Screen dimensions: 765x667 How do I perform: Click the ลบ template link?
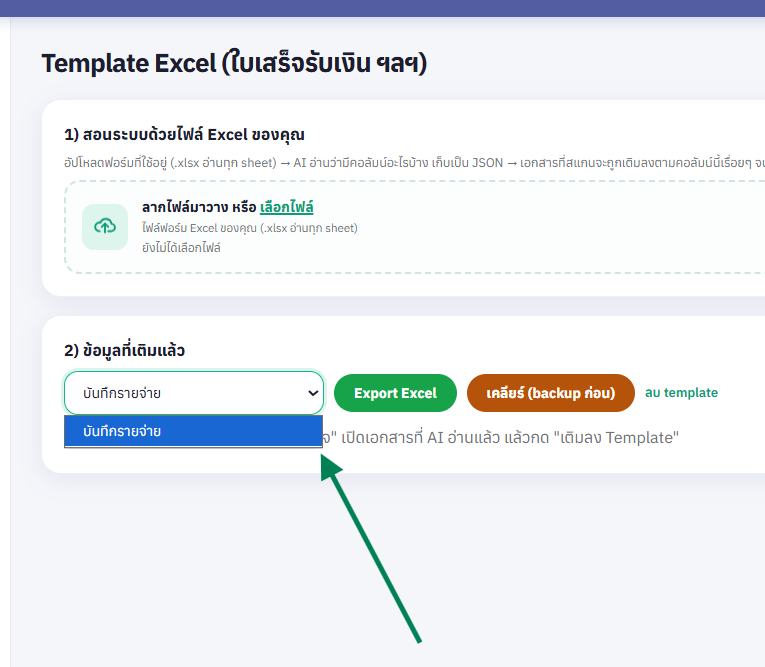pyautogui.click(x=681, y=392)
